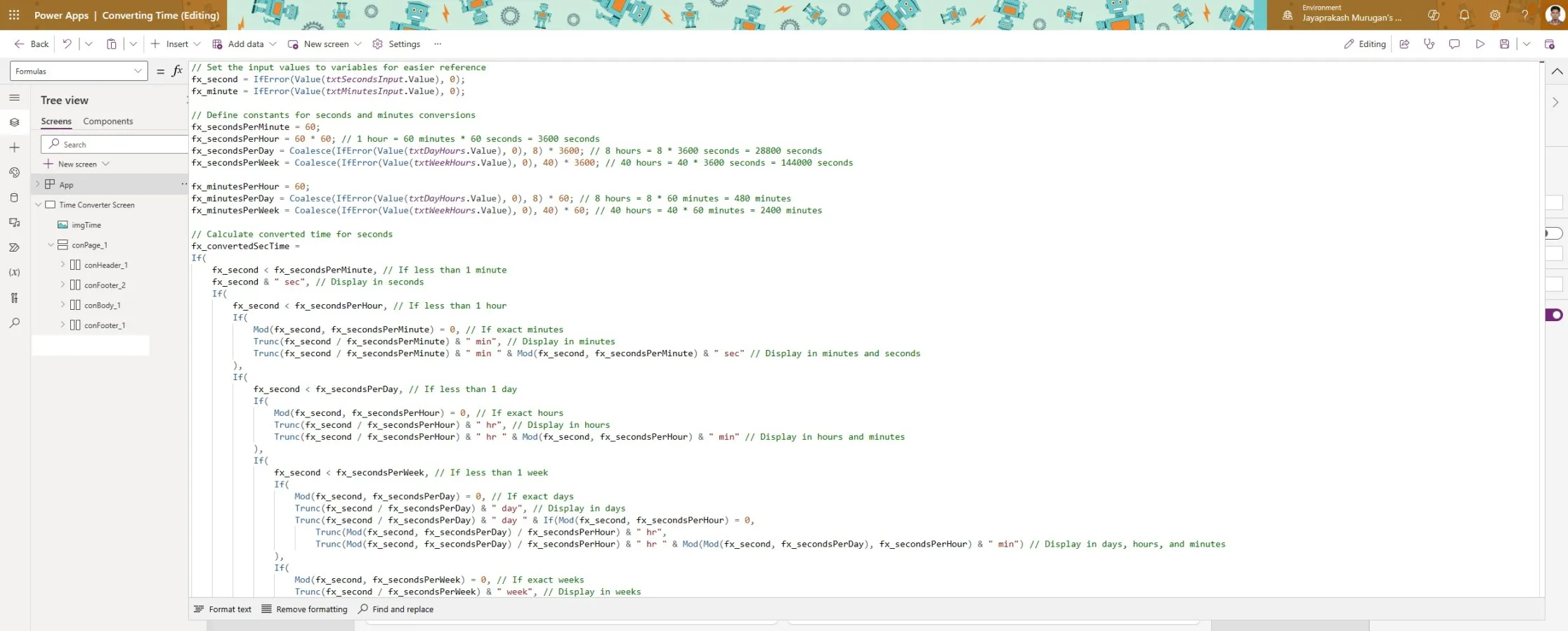Open the Power Apps app launcher waffle
This screenshot has width=1568, height=631.
(x=14, y=15)
